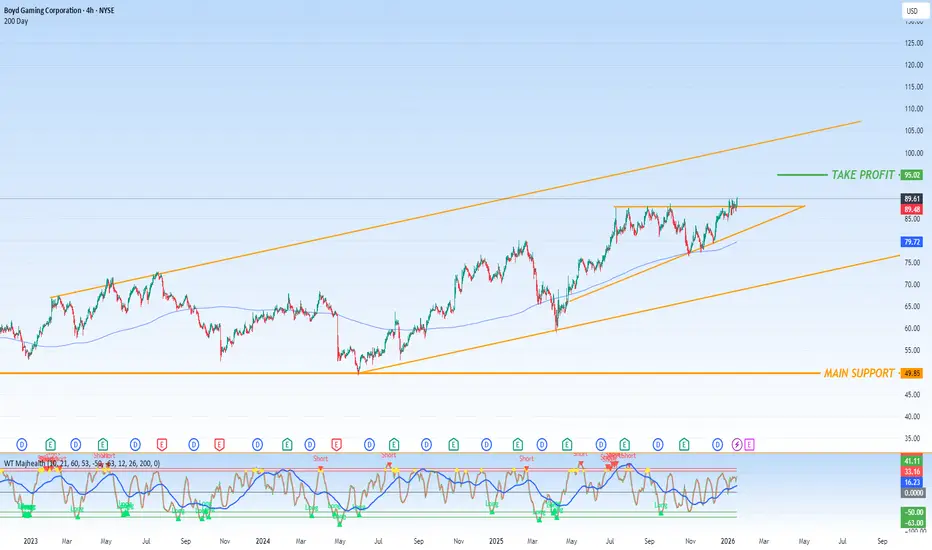Click the 2026 label on time axis

728,541
